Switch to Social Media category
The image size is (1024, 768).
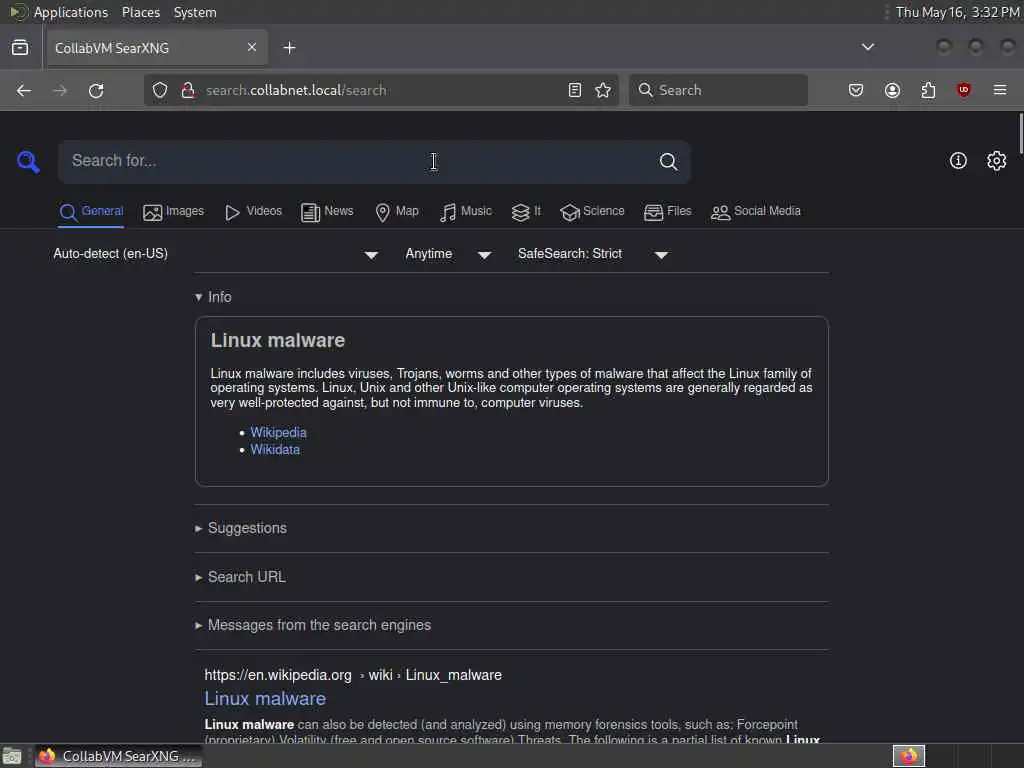755,212
